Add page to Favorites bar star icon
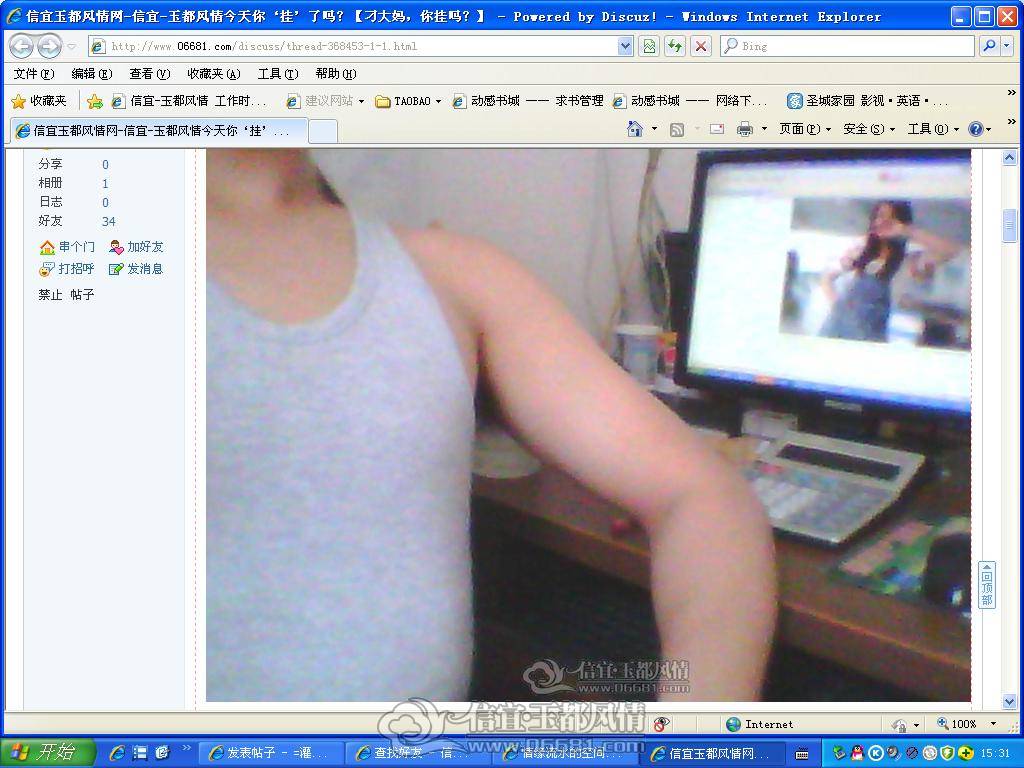The image size is (1024, 768). click(95, 101)
